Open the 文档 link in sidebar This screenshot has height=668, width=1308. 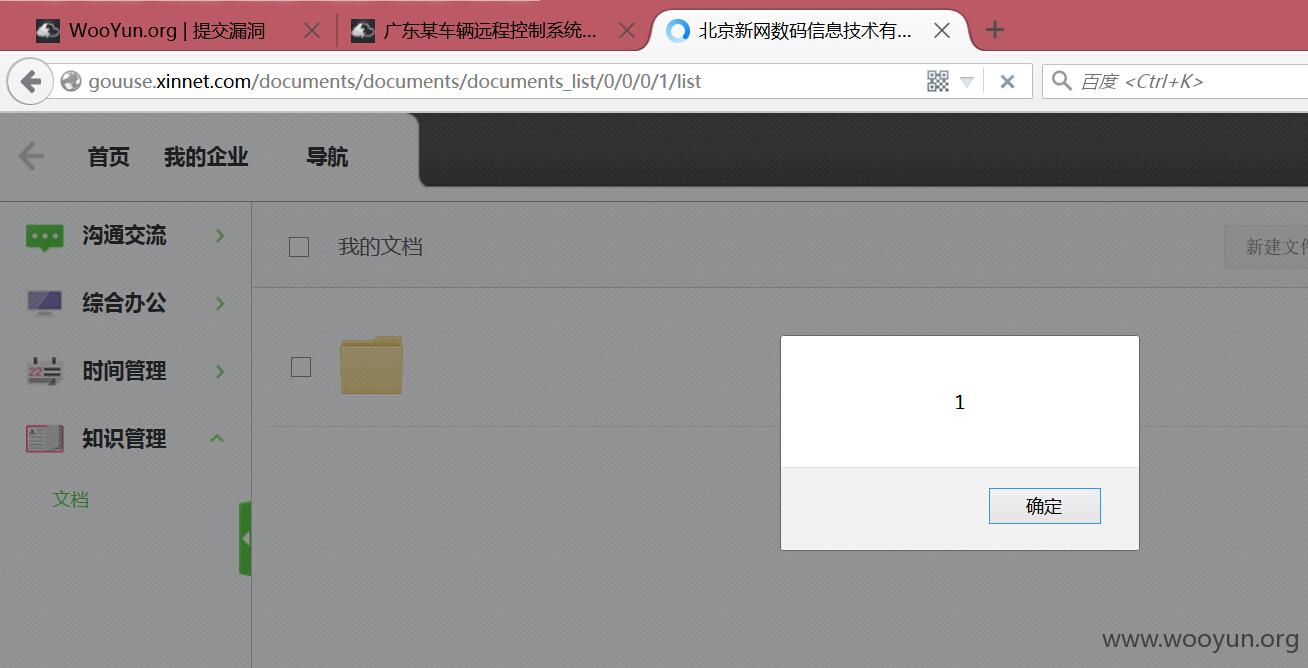click(71, 499)
